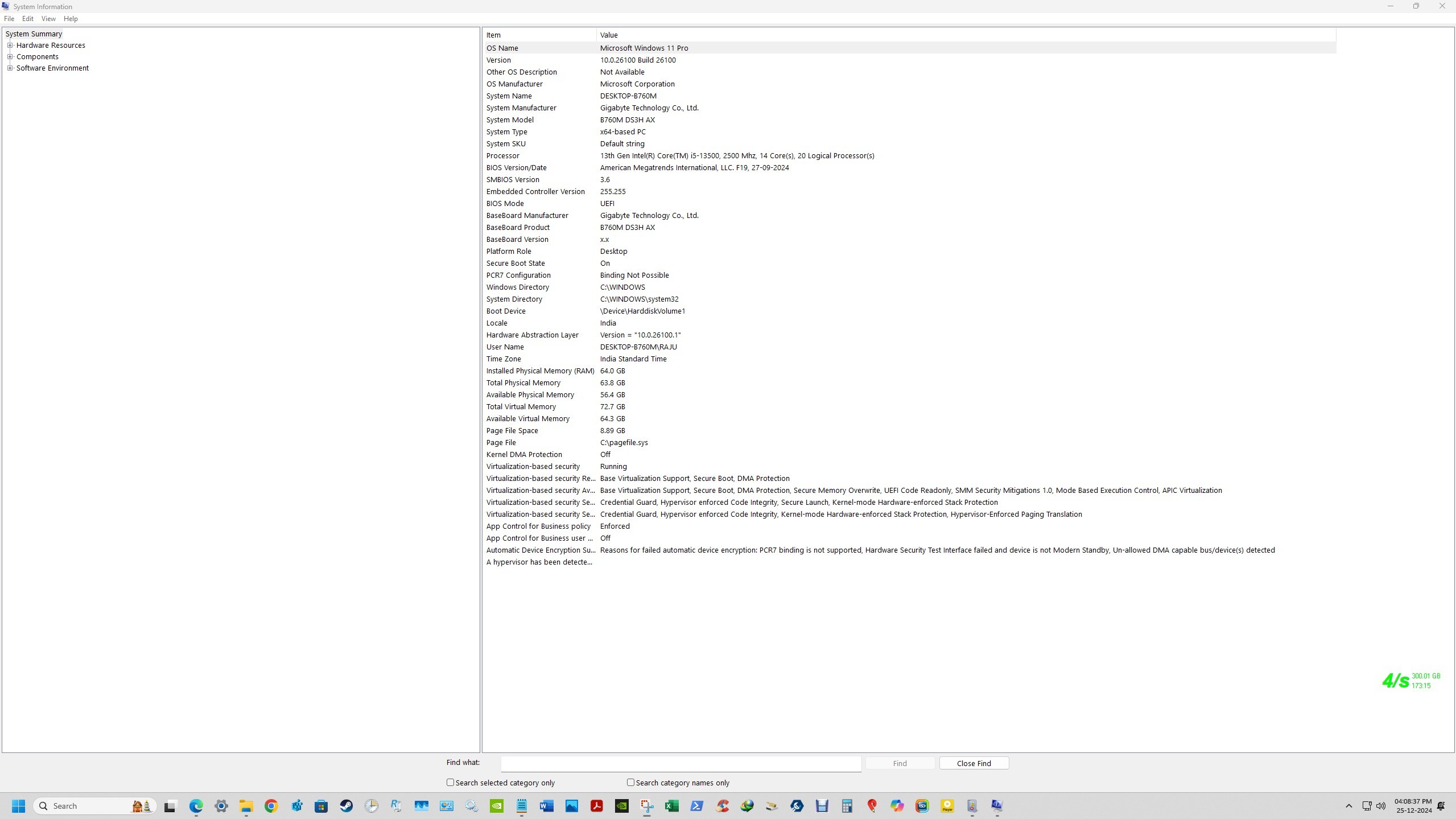Screen dimensions: 1456x819
Task: Select the BIOS Version/Date row
Action: pyautogui.click(x=909, y=168)
